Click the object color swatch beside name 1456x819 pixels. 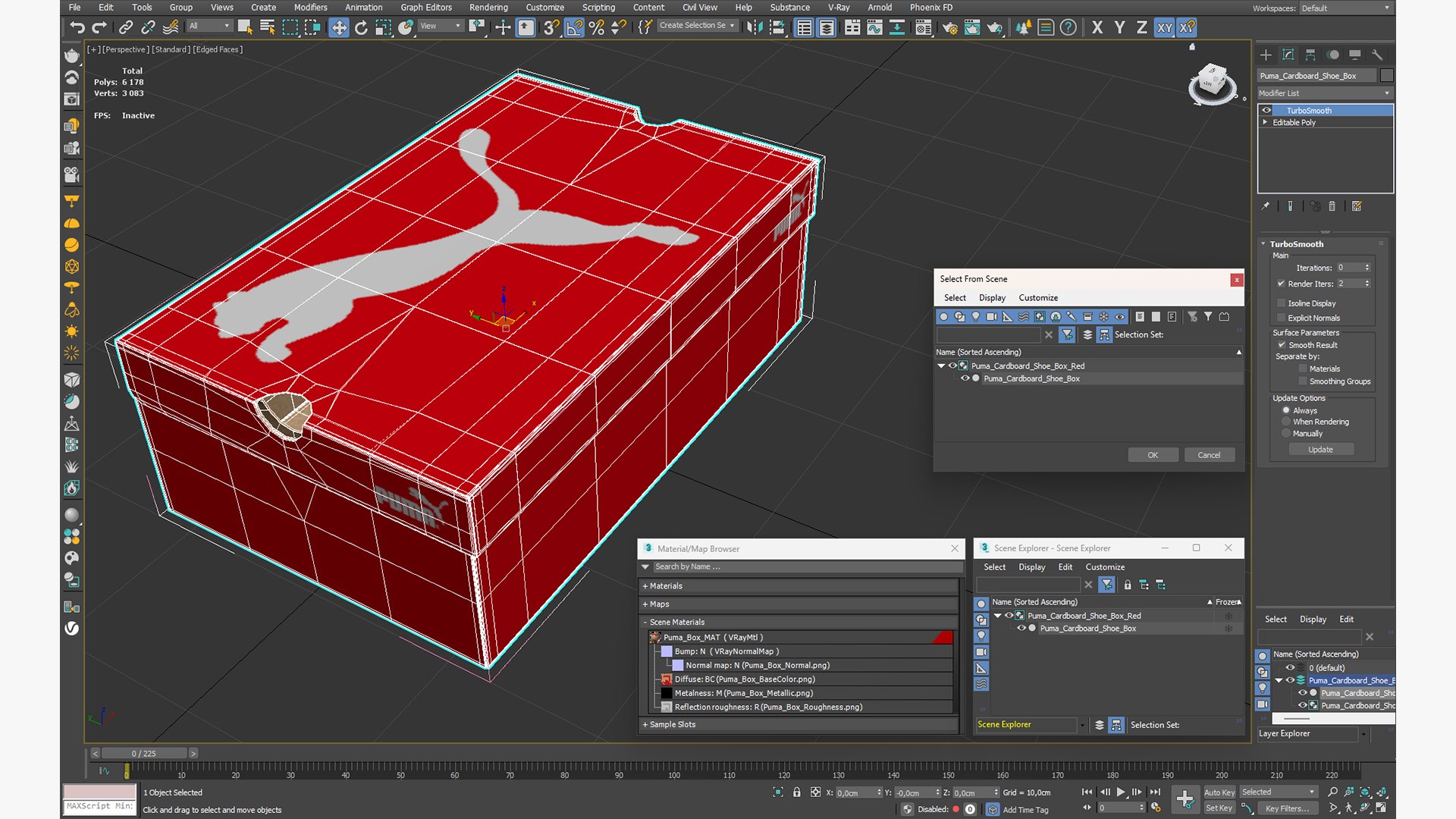click(1387, 75)
